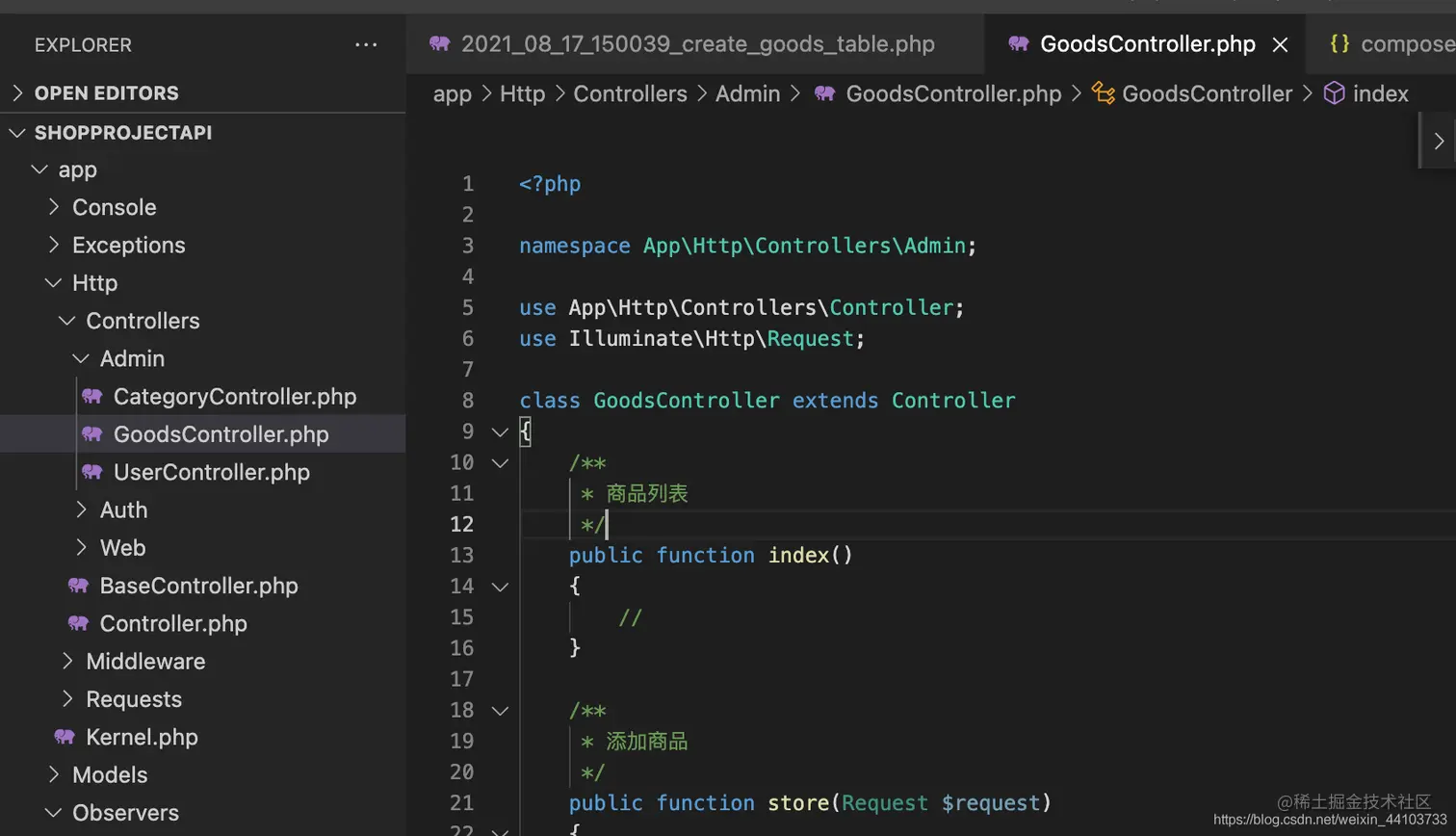
Task: Click Http in breadcrumb path
Action: (x=522, y=93)
